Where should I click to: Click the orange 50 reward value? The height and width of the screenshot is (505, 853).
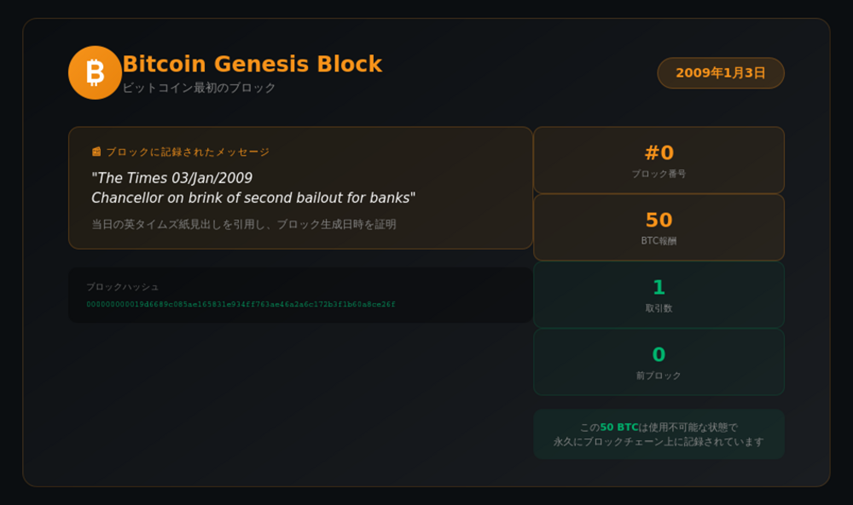pyautogui.click(x=659, y=220)
